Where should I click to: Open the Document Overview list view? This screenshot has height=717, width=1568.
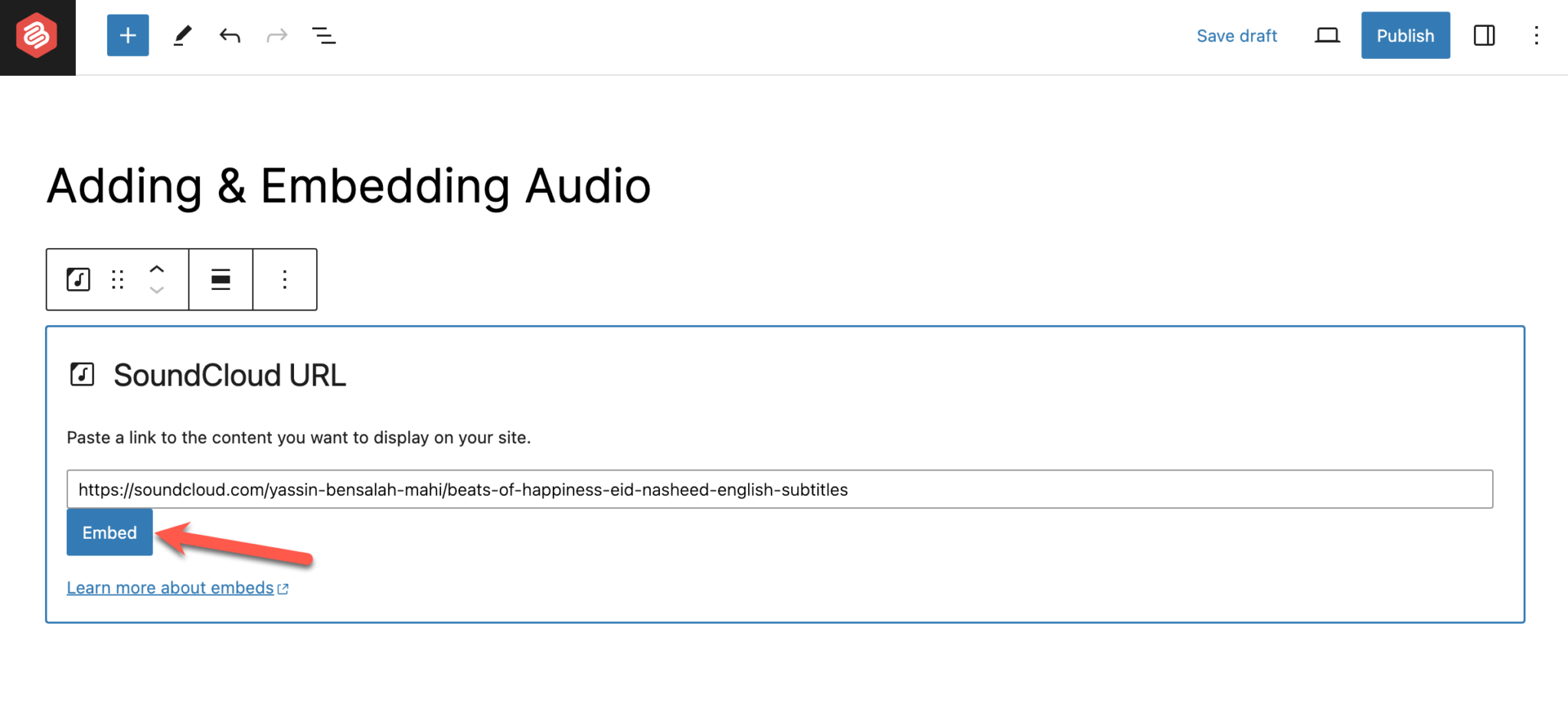tap(324, 34)
